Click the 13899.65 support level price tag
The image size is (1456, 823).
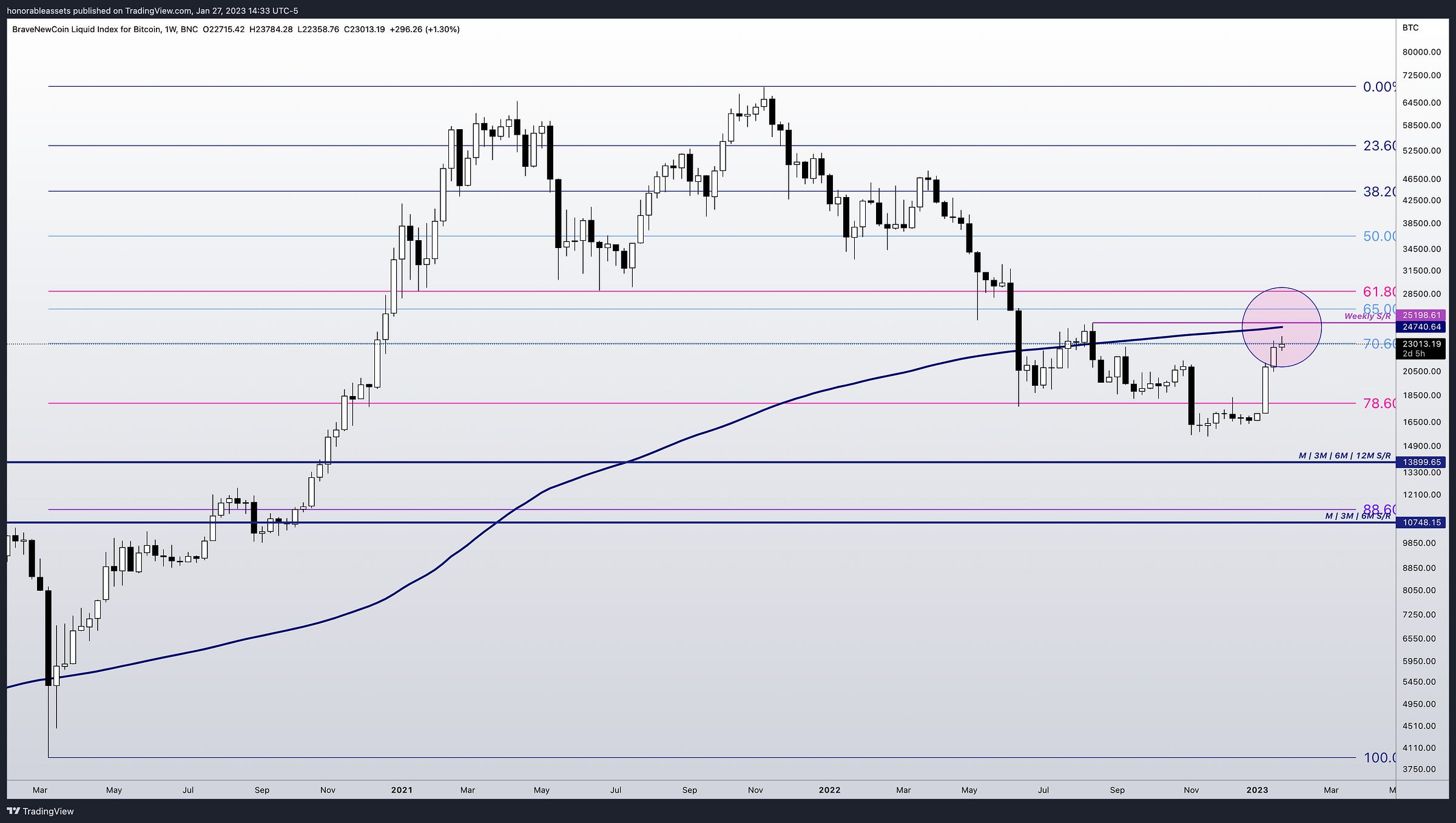tap(1421, 462)
